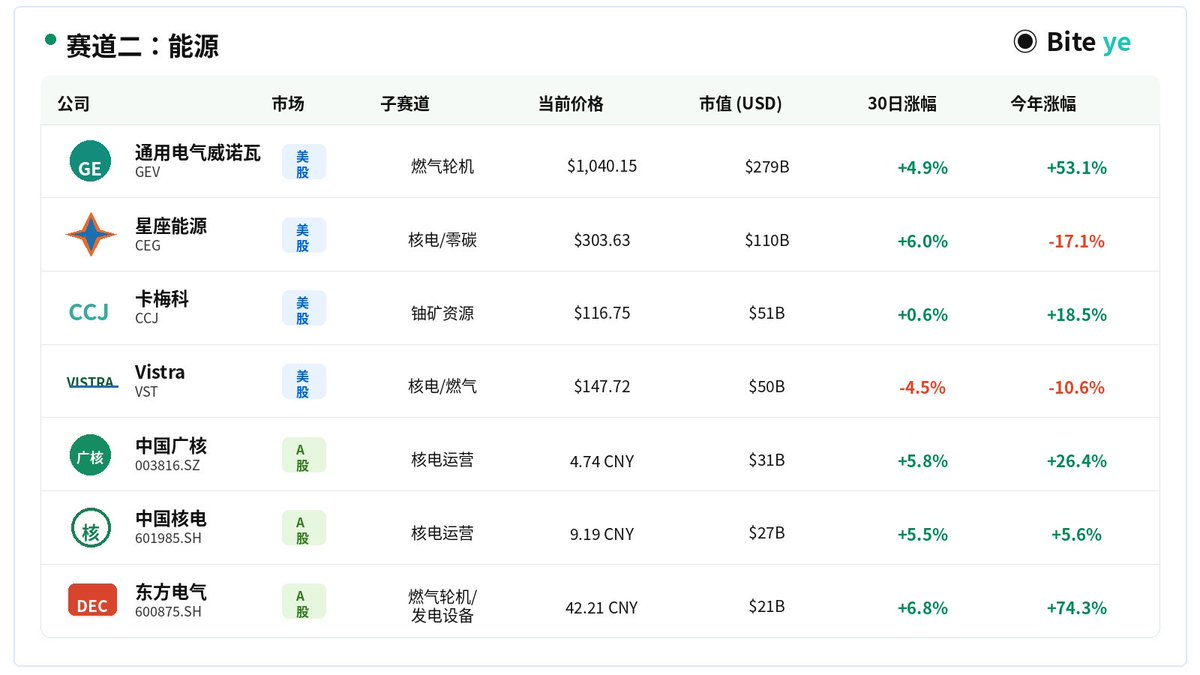The image size is (1200, 675).
Task: Click the 当前价格 column header
Action: (571, 103)
